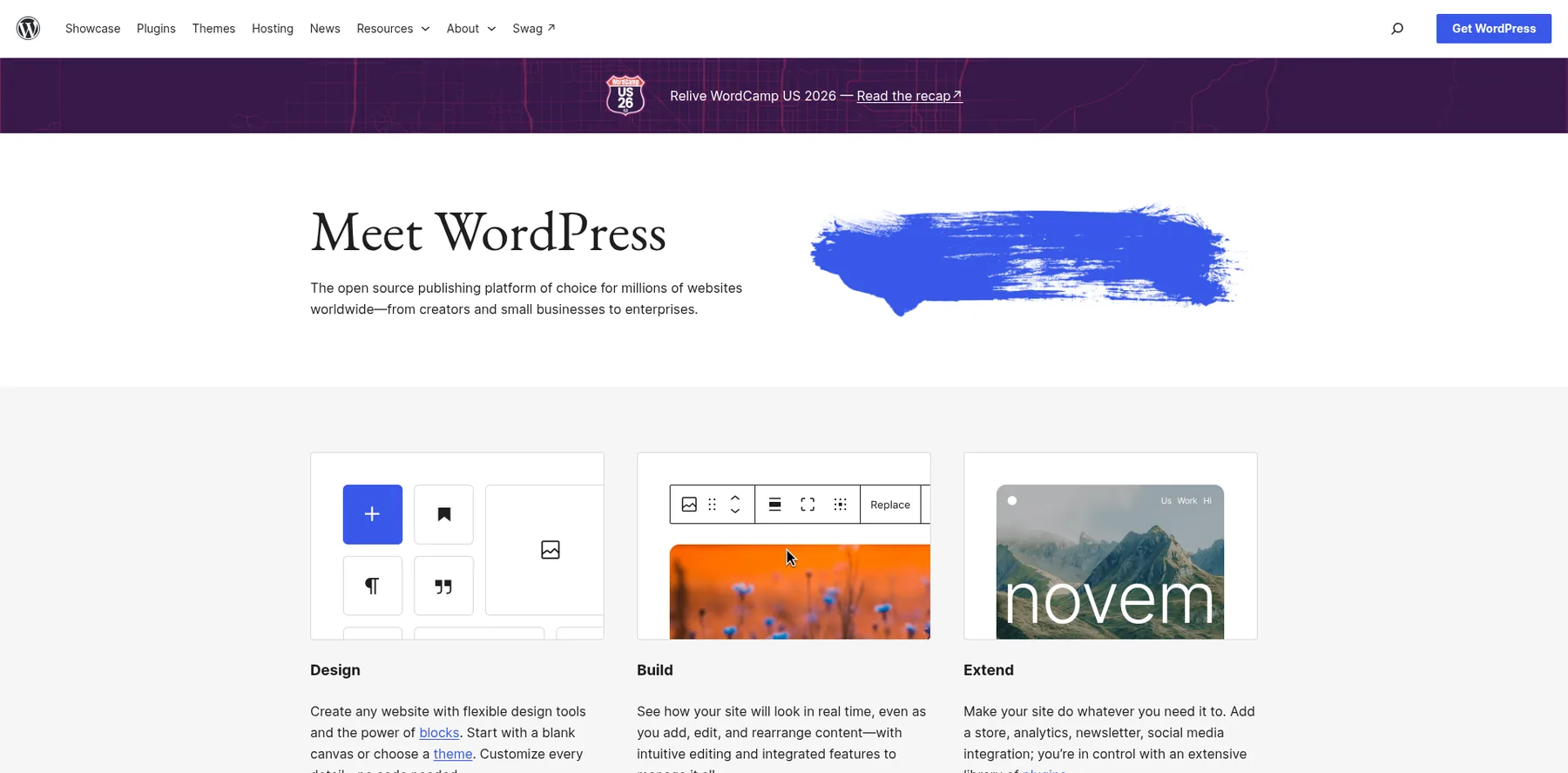Click the Design heading

(x=335, y=670)
